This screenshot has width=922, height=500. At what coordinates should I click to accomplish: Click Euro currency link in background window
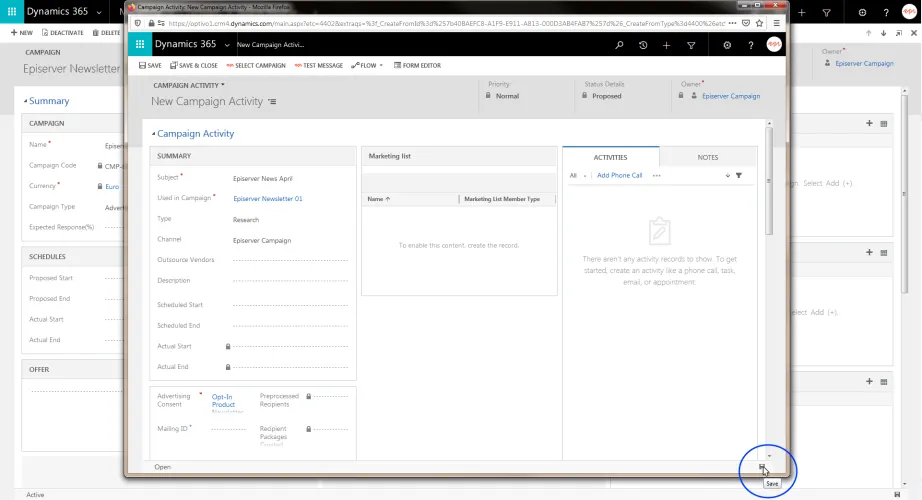(112, 186)
